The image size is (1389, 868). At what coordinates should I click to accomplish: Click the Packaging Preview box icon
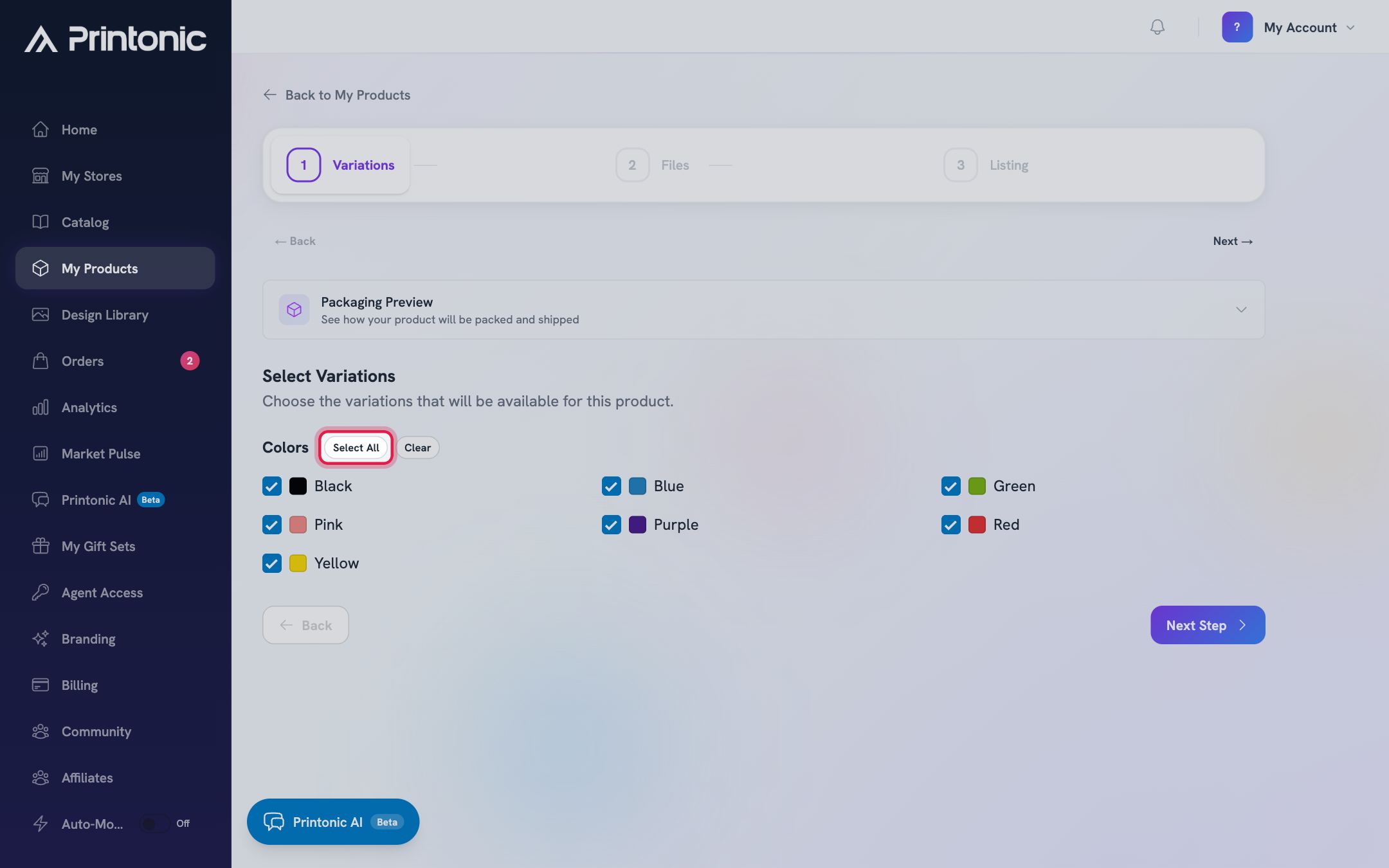click(x=294, y=310)
